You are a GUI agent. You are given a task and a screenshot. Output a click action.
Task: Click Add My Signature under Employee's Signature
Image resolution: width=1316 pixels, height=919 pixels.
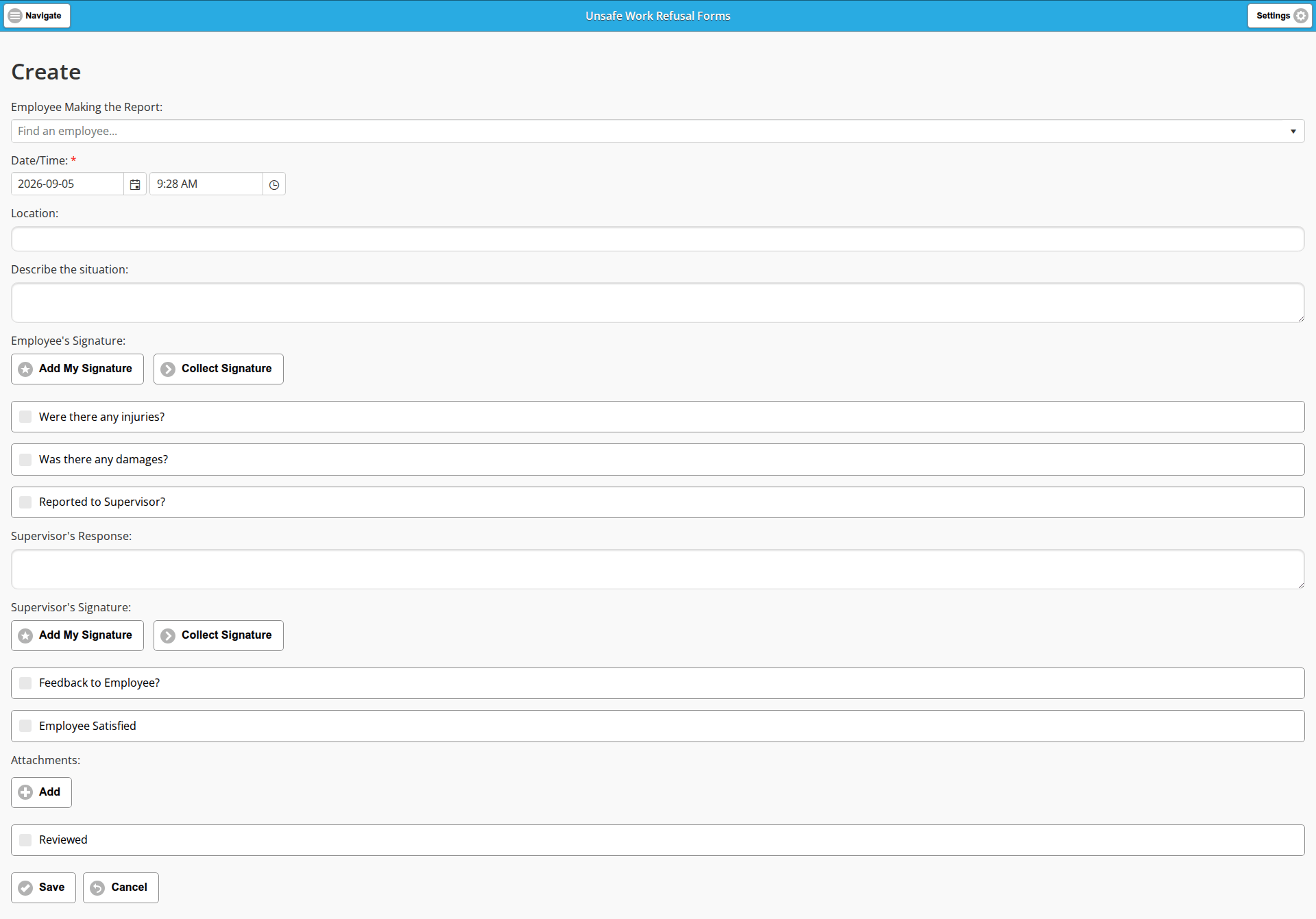(77, 369)
